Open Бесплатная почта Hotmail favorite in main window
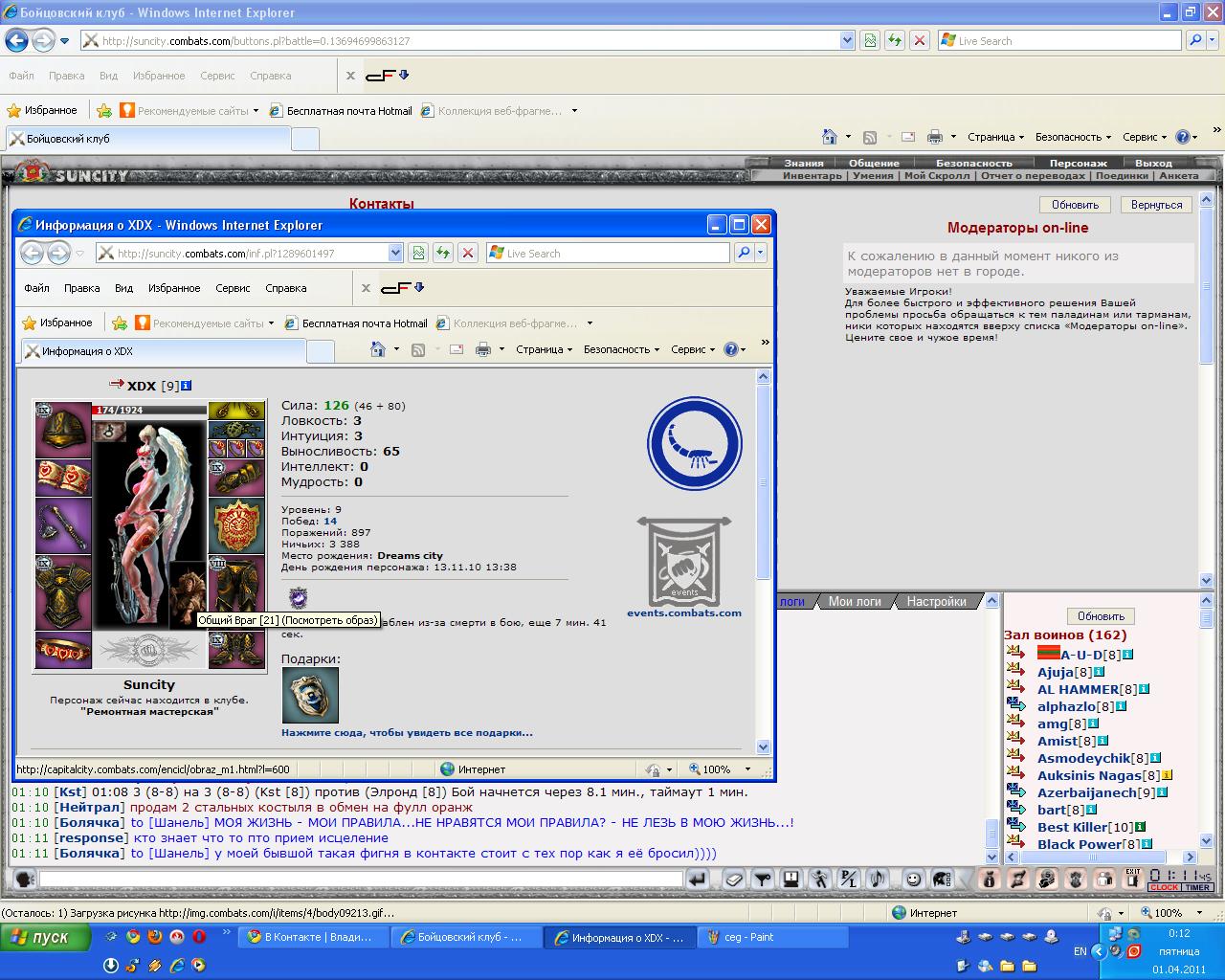This screenshot has width=1225, height=980. click(x=341, y=111)
